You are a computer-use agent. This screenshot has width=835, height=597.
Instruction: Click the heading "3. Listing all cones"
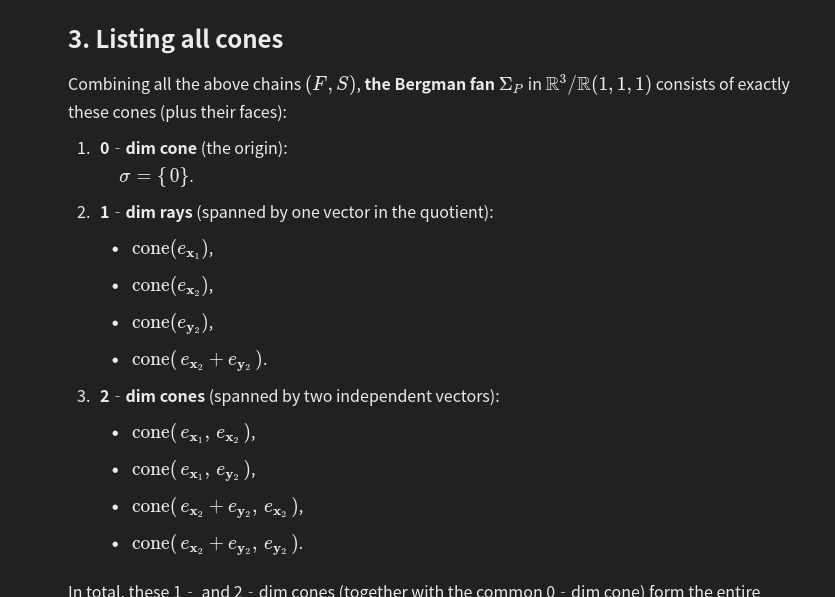tap(175, 39)
